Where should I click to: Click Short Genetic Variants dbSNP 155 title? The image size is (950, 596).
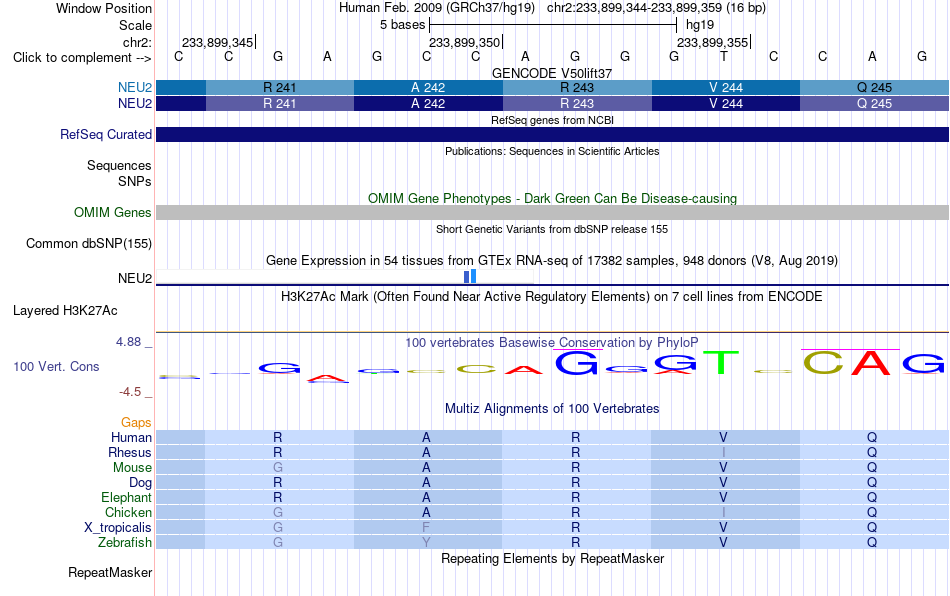coord(552,229)
